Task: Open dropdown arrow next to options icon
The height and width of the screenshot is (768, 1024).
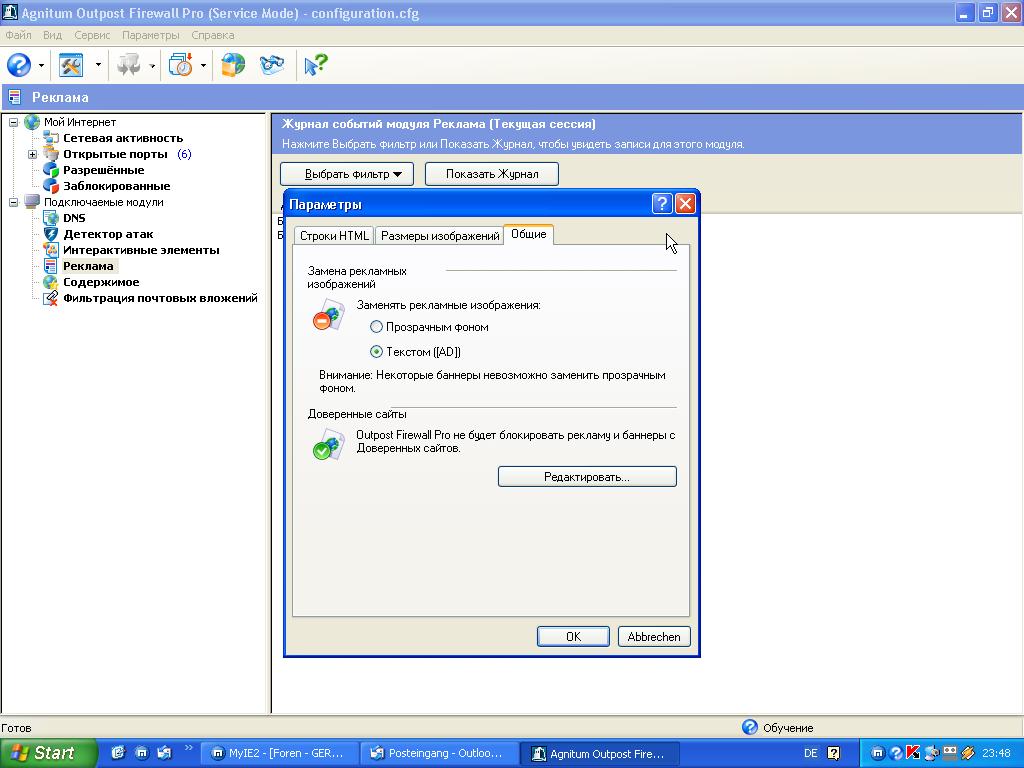Action: (98, 65)
